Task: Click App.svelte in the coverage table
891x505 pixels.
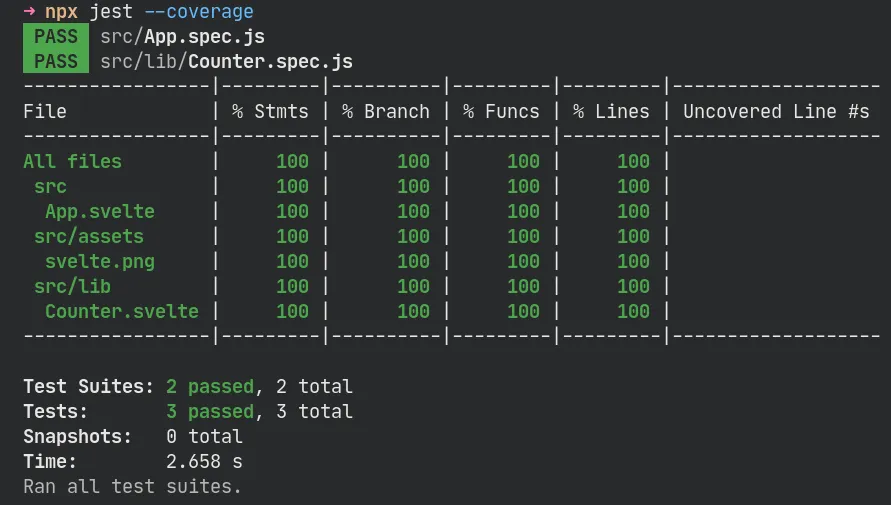Action: point(100,211)
